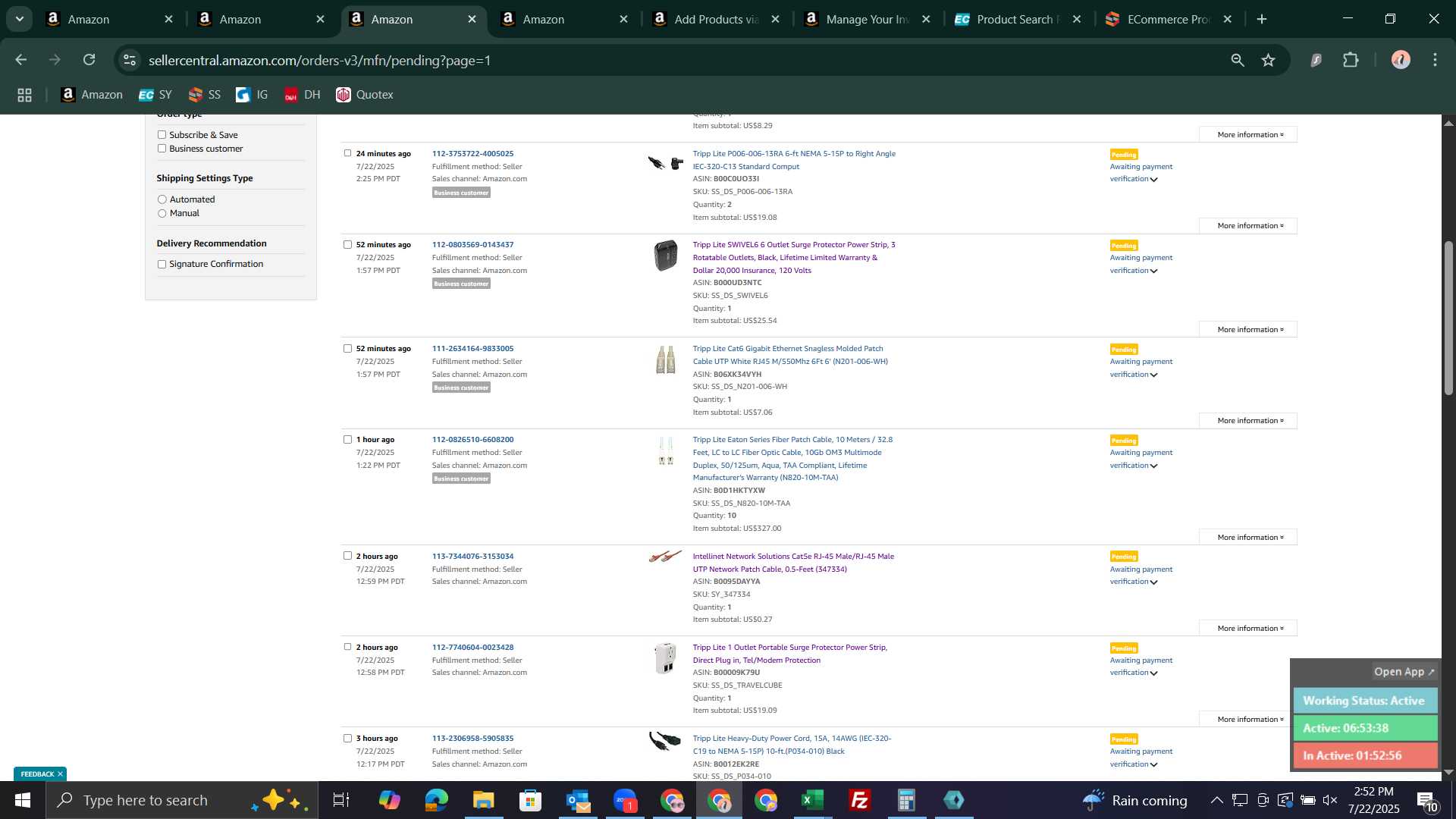The height and width of the screenshot is (819, 1456).
Task: Open the IG bookmark
Action: point(253,95)
